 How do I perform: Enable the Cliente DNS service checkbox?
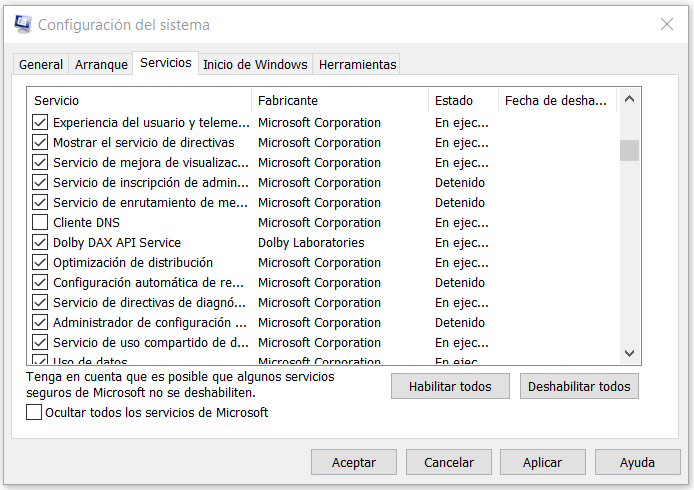40,223
